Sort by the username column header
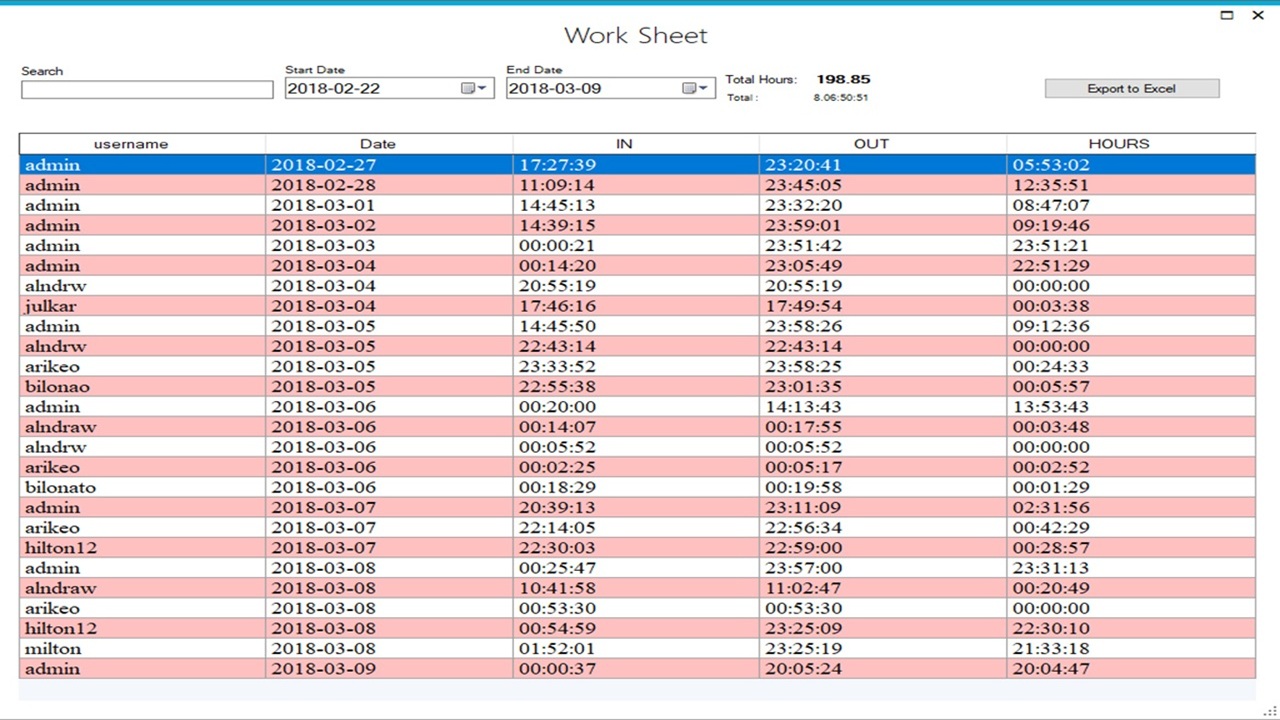Screen dimensions: 1280x720 (x=131, y=144)
